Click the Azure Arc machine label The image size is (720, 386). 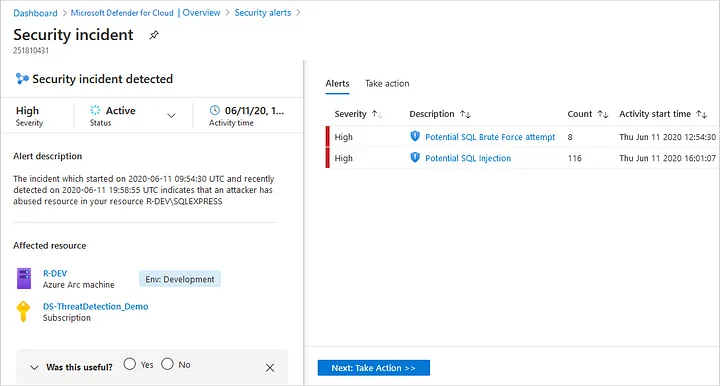(x=79, y=285)
